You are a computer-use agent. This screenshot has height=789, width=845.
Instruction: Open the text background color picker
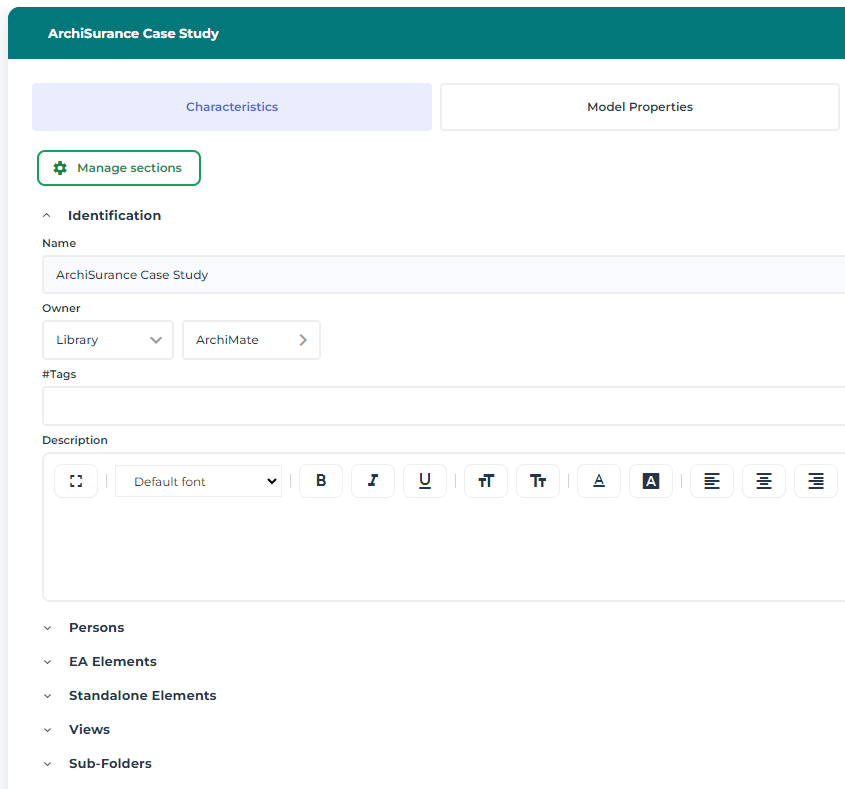(x=651, y=481)
